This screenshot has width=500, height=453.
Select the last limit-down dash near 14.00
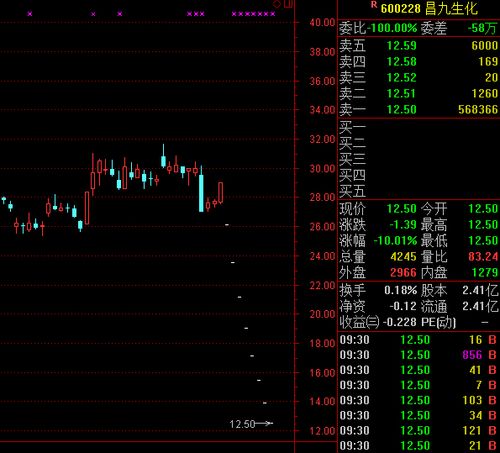coord(265,403)
